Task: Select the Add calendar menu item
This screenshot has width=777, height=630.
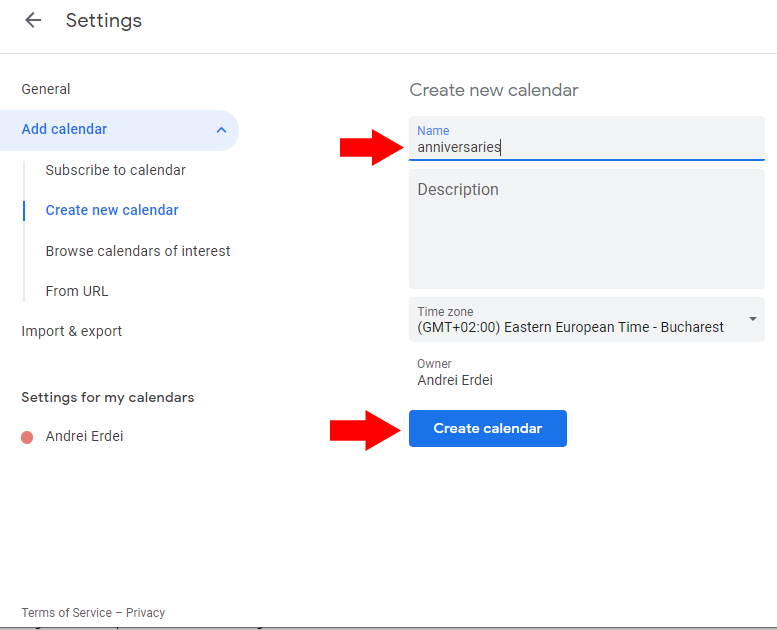Action: (65, 129)
